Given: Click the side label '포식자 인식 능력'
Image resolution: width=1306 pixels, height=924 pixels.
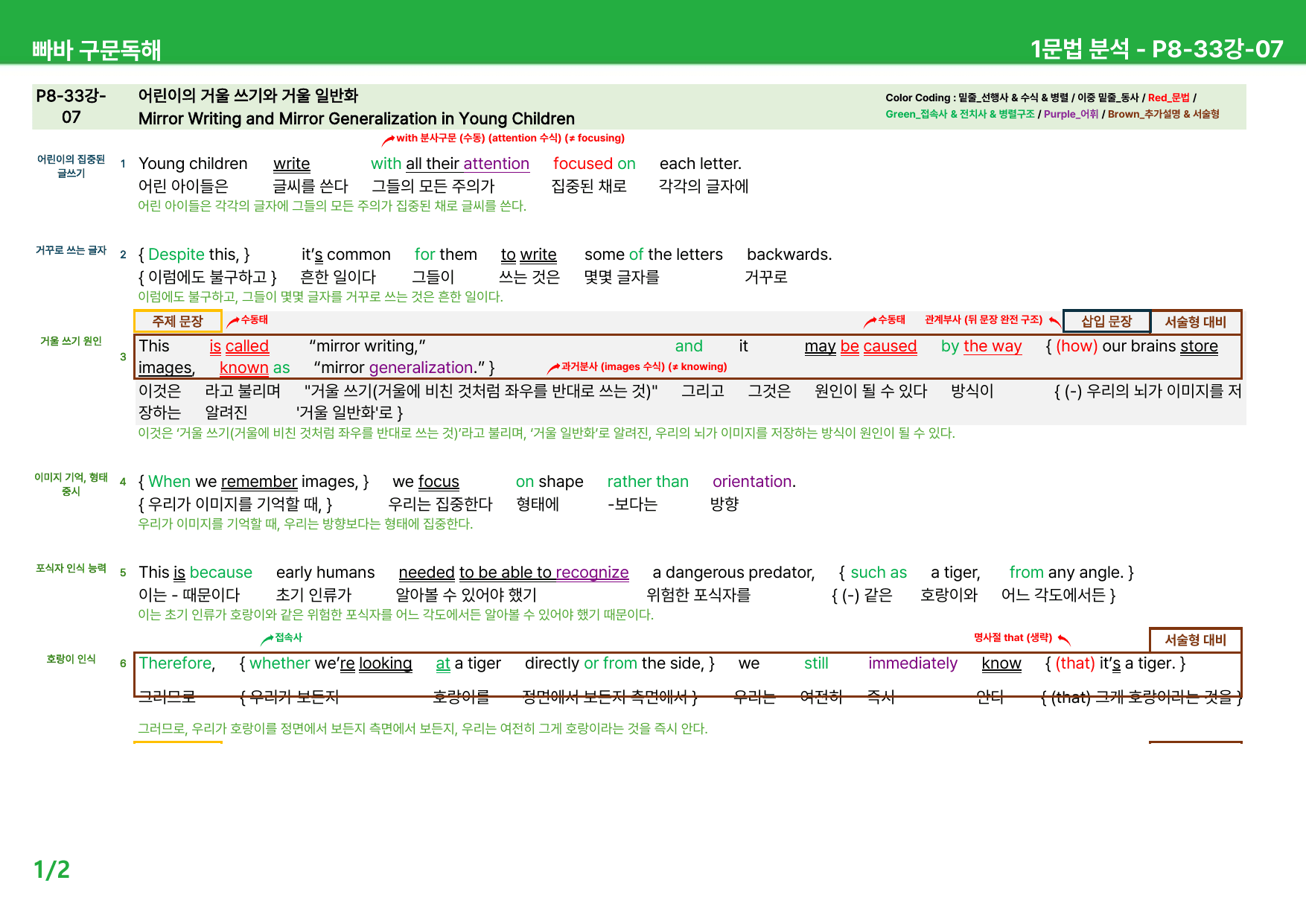Looking at the screenshot, I should tap(71, 568).
